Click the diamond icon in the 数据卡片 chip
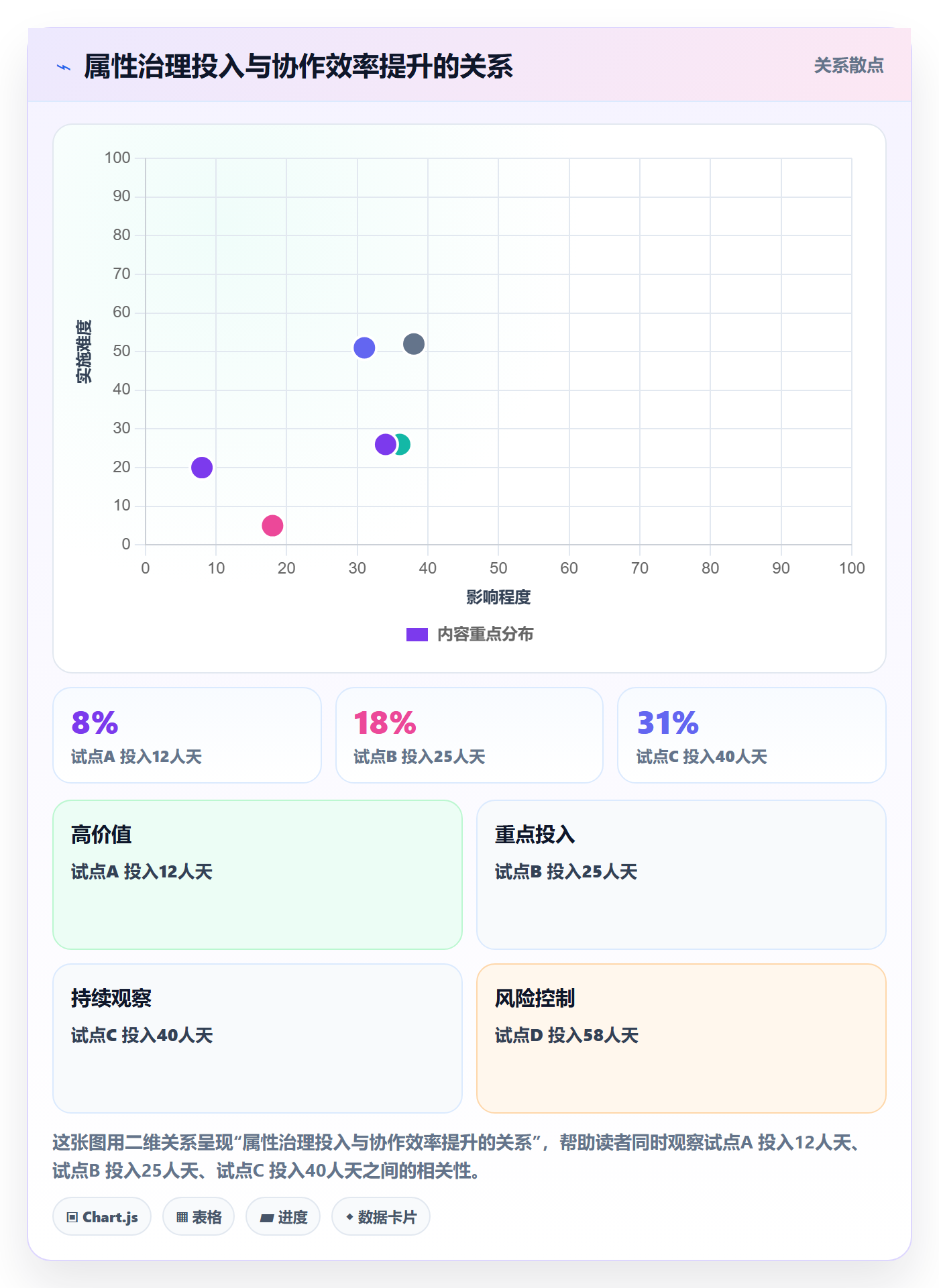 tap(349, 1217)
